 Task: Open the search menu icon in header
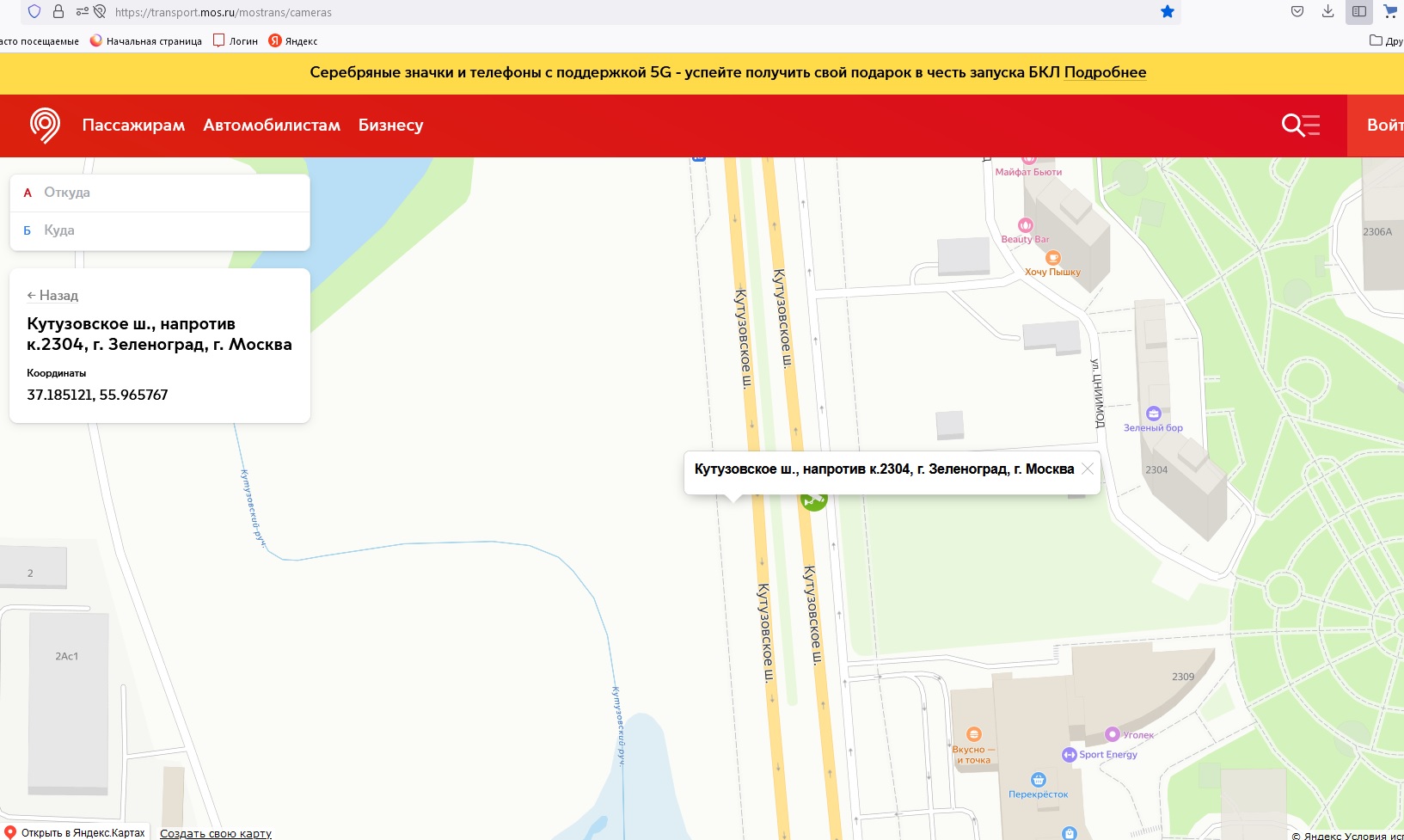[x=1300, y=126]
